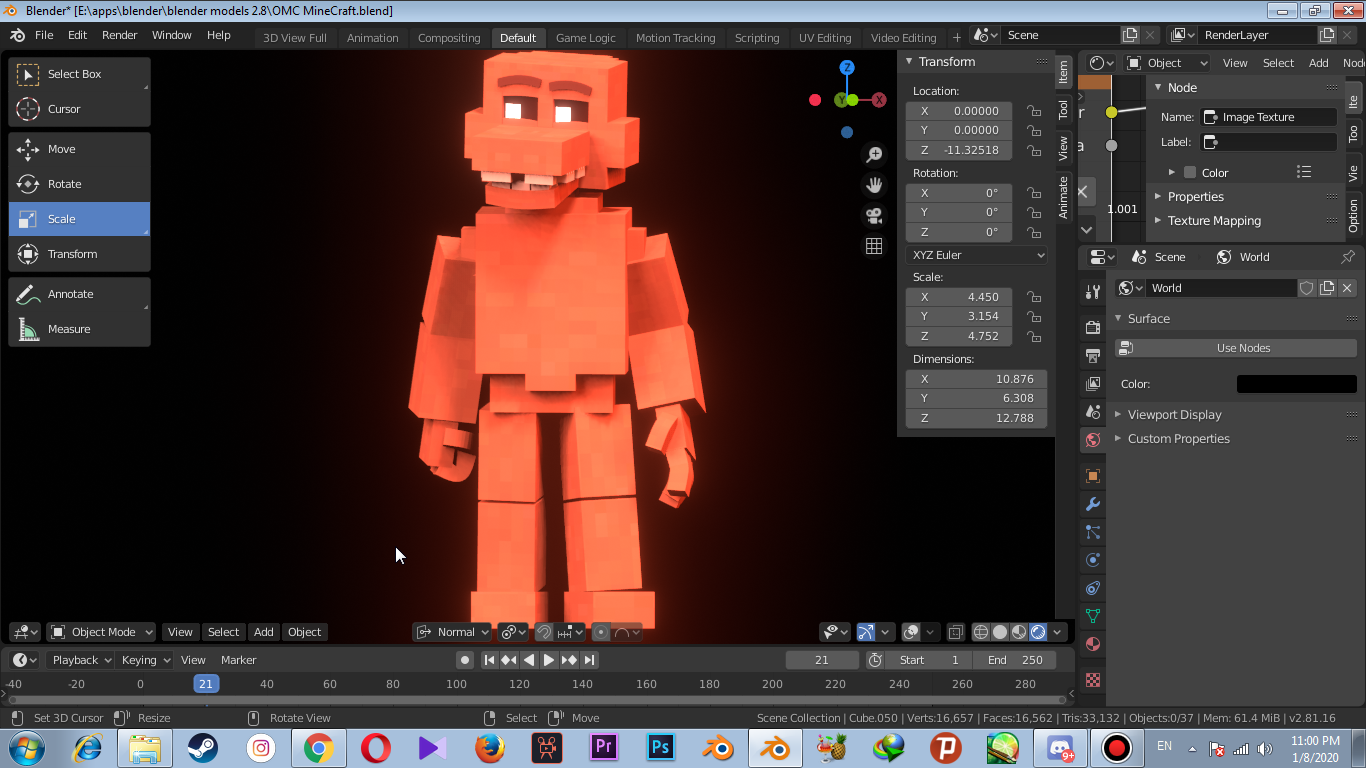Toggle show gizmo button
This screenshot has height=768, width=1366.
pyautogui.click(x=867, y=632)
